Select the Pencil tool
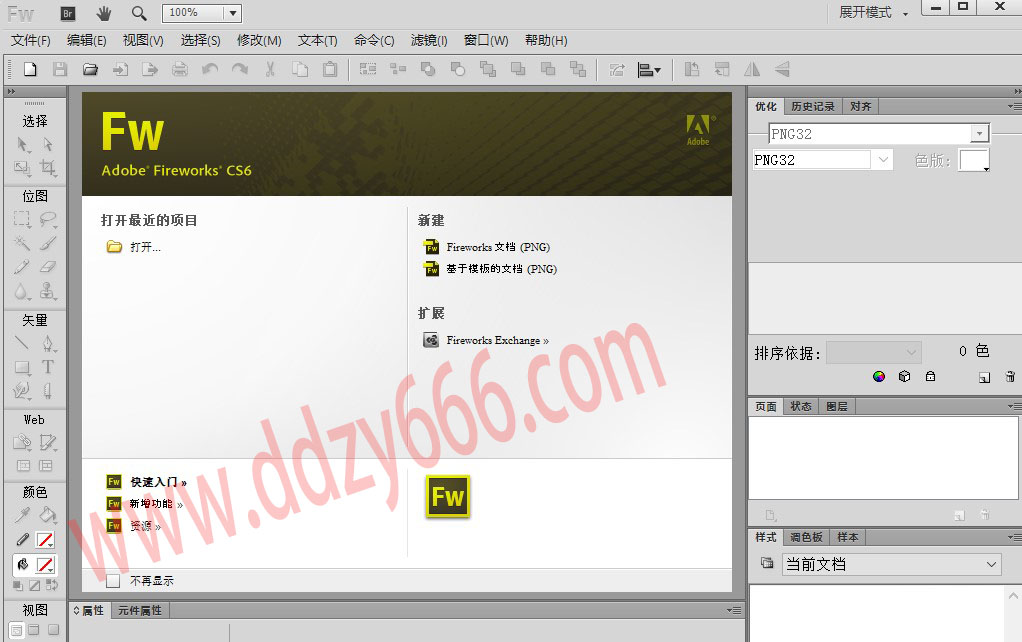1022x642 pixels. (x=22, y=267)
